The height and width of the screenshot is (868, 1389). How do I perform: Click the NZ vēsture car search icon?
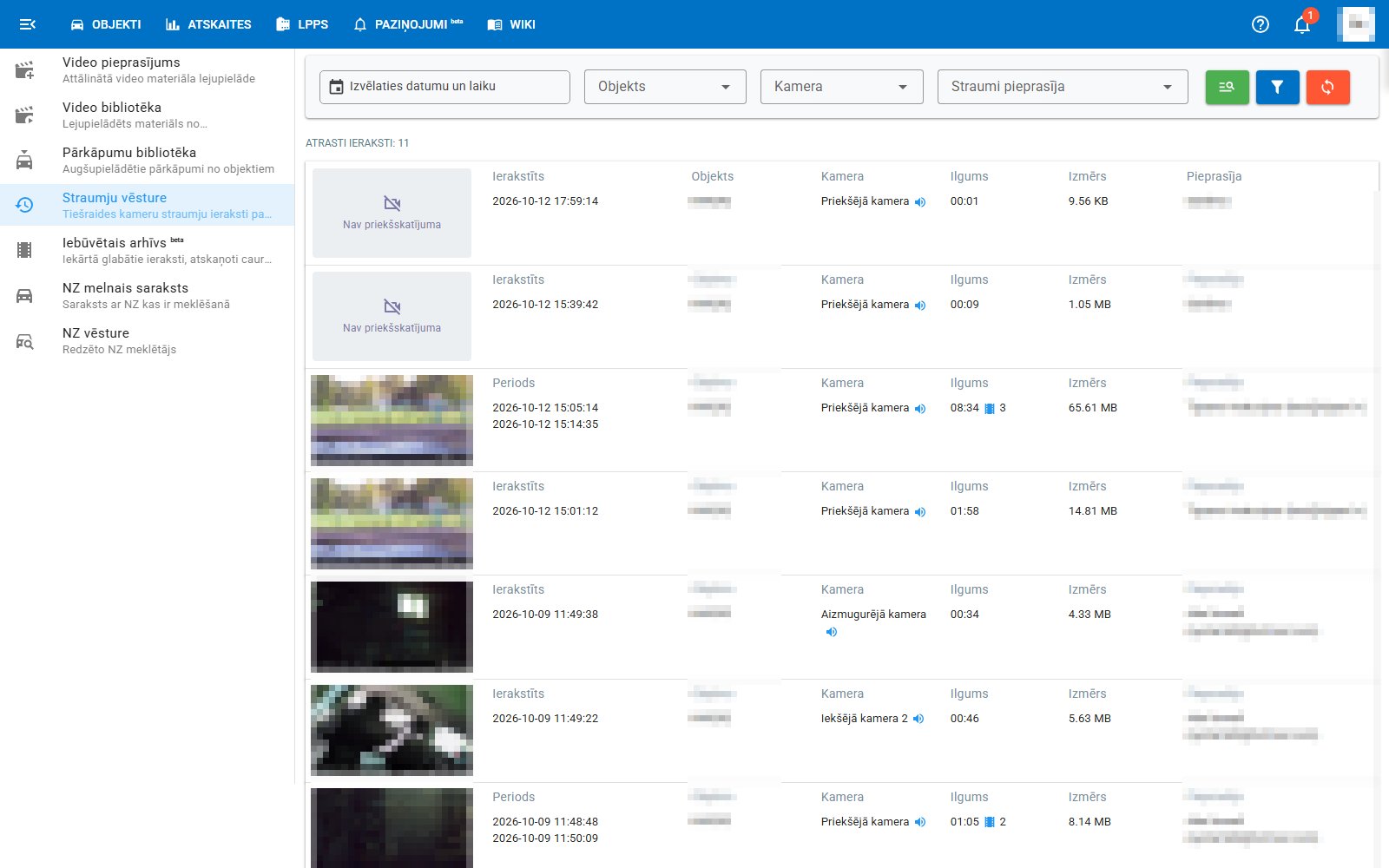24,341
